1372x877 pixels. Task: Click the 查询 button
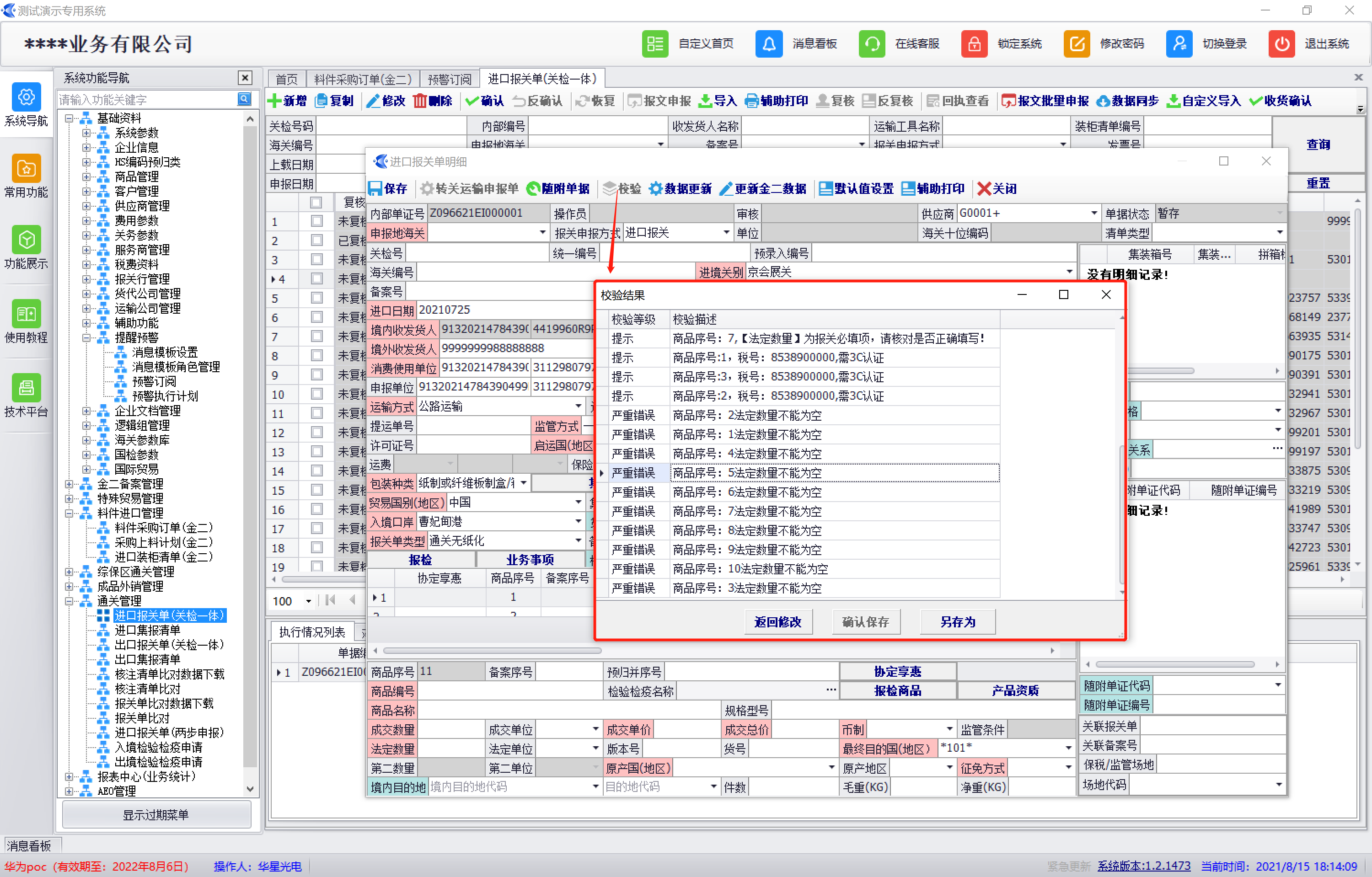click(x=1318, y=144)
